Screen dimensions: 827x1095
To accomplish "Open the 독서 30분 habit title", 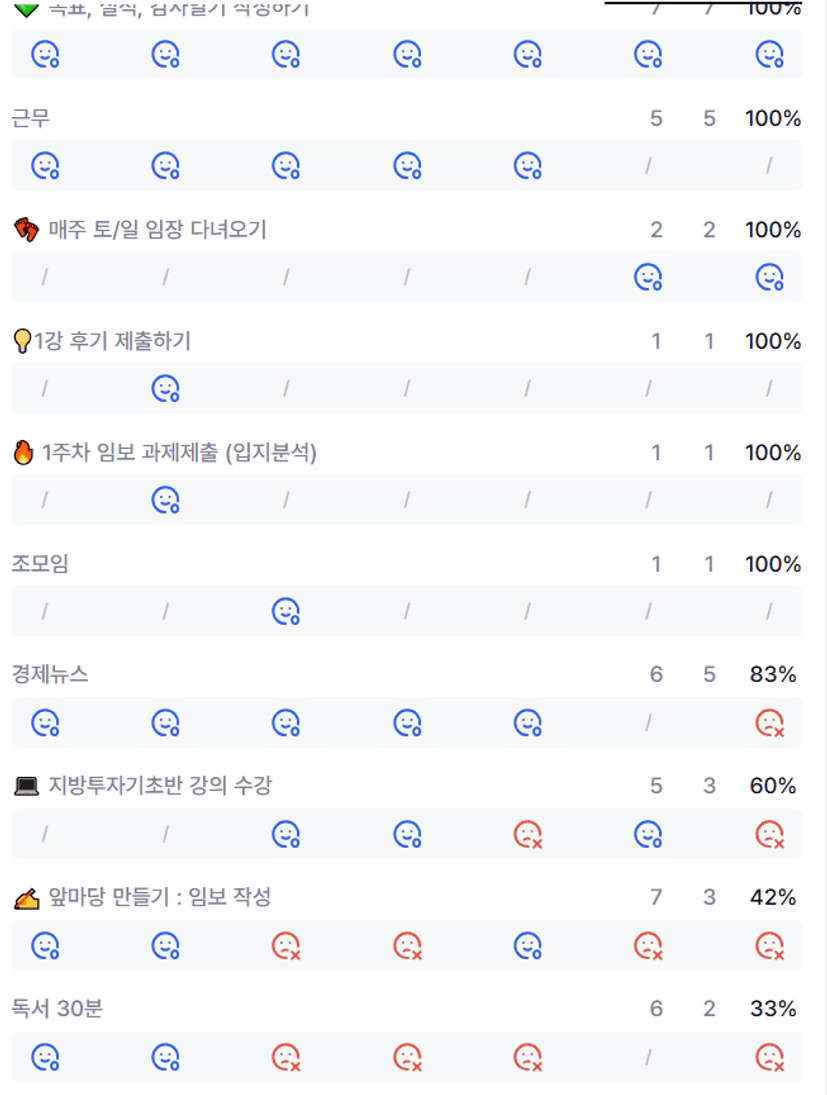I will 57,1009.
